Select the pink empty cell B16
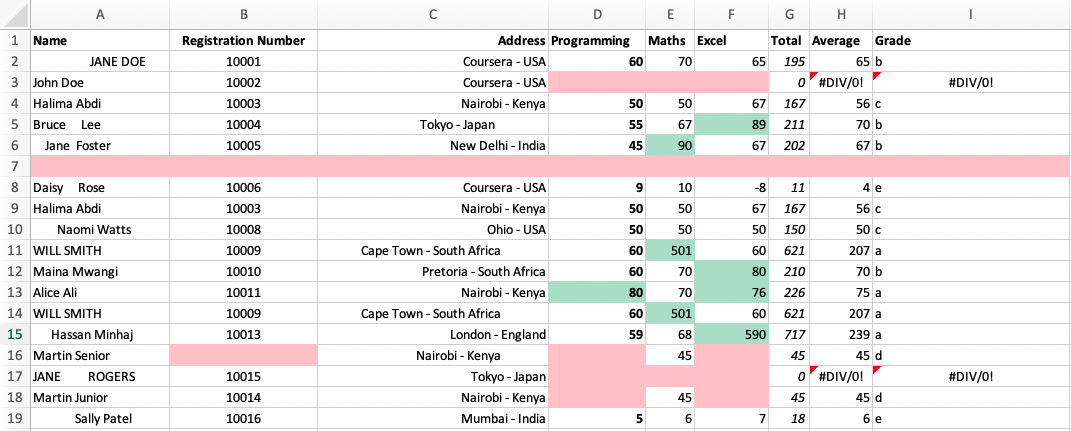The height and width of the screenshot is (431, 1071). pos(243,355)
